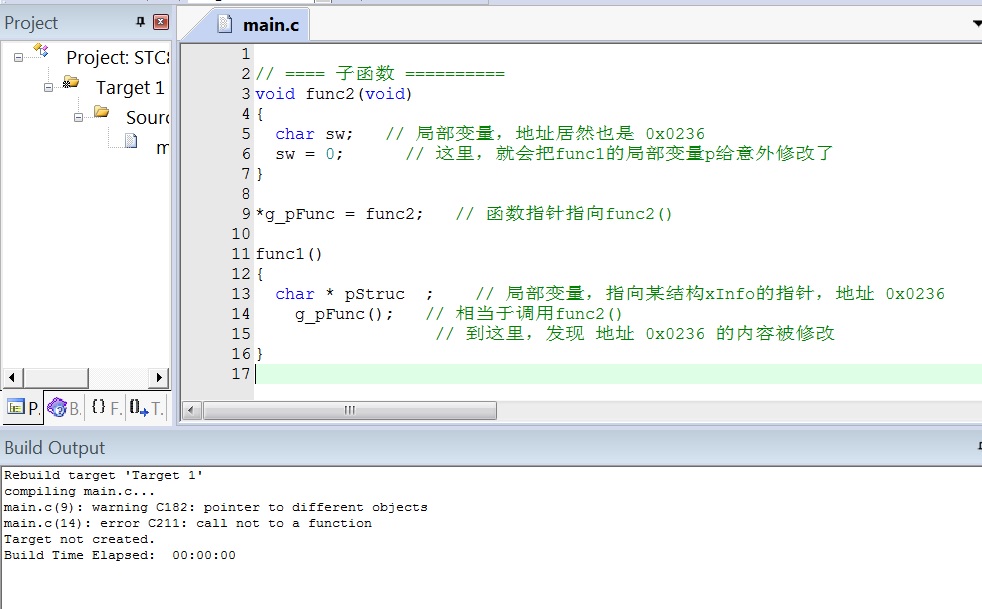
Task: Open the Templates tab
Action: [x=146, y=407]
